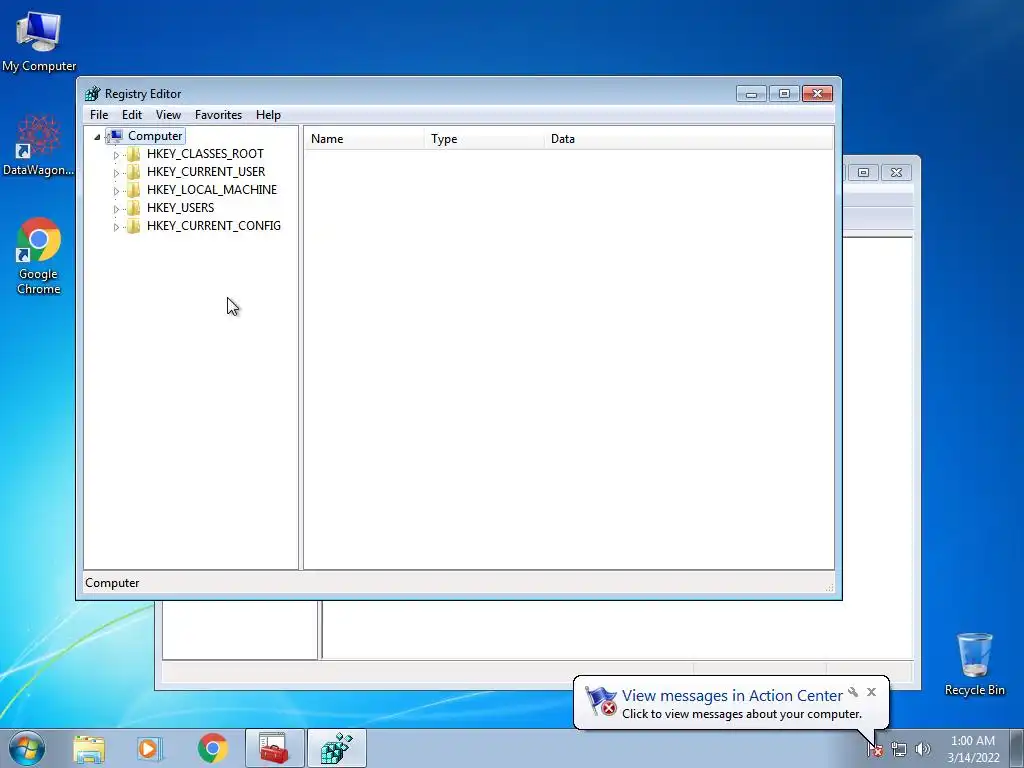Minimize the Registry Editor window
Viewport: 1024px width, 768px height.
pyautogui.click(x=751, y=94)
